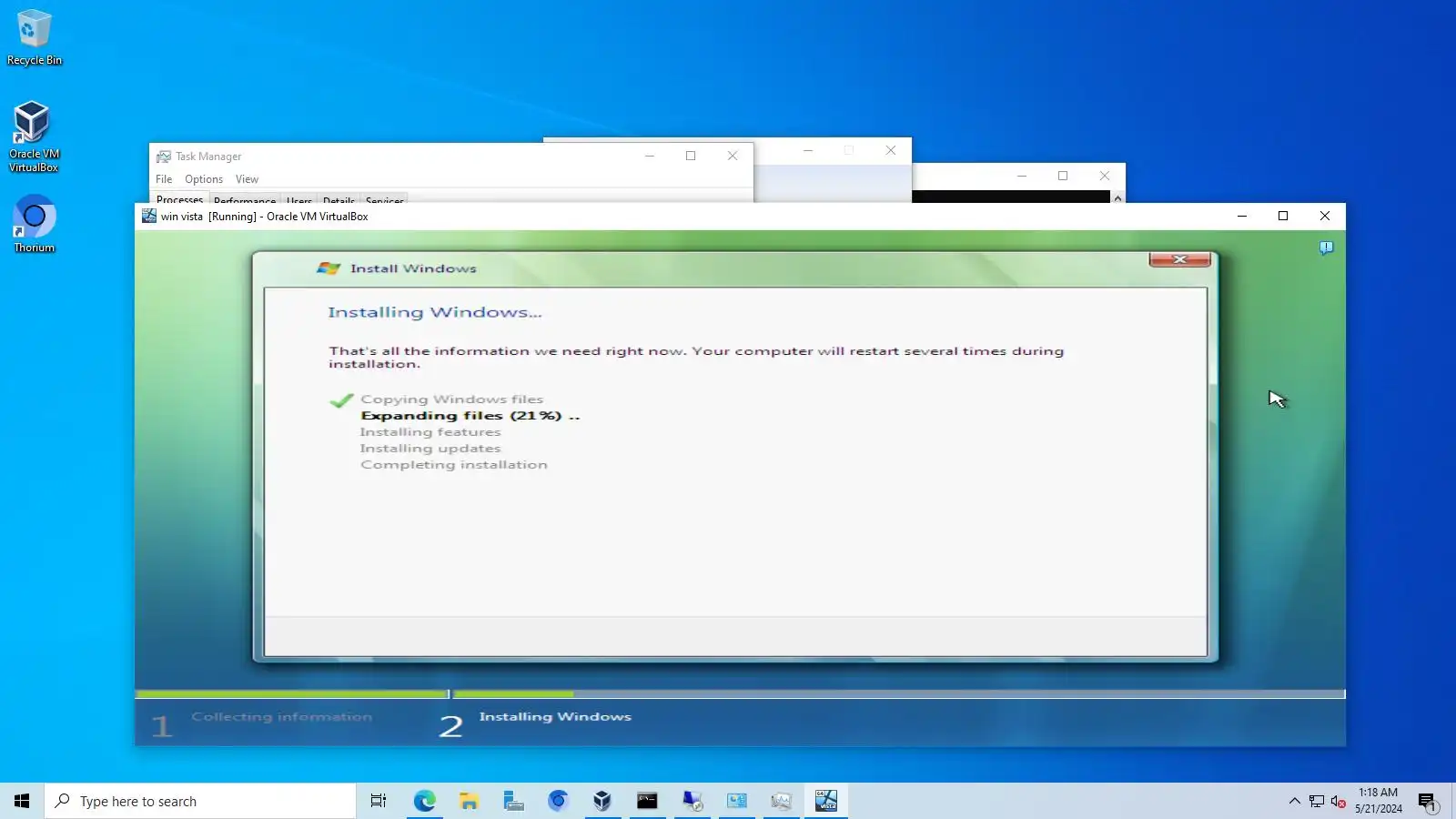Screen dimensions: 1456x819
Task: Click the win vista VirtualBox window title icon
Action: tap(149, 216)
